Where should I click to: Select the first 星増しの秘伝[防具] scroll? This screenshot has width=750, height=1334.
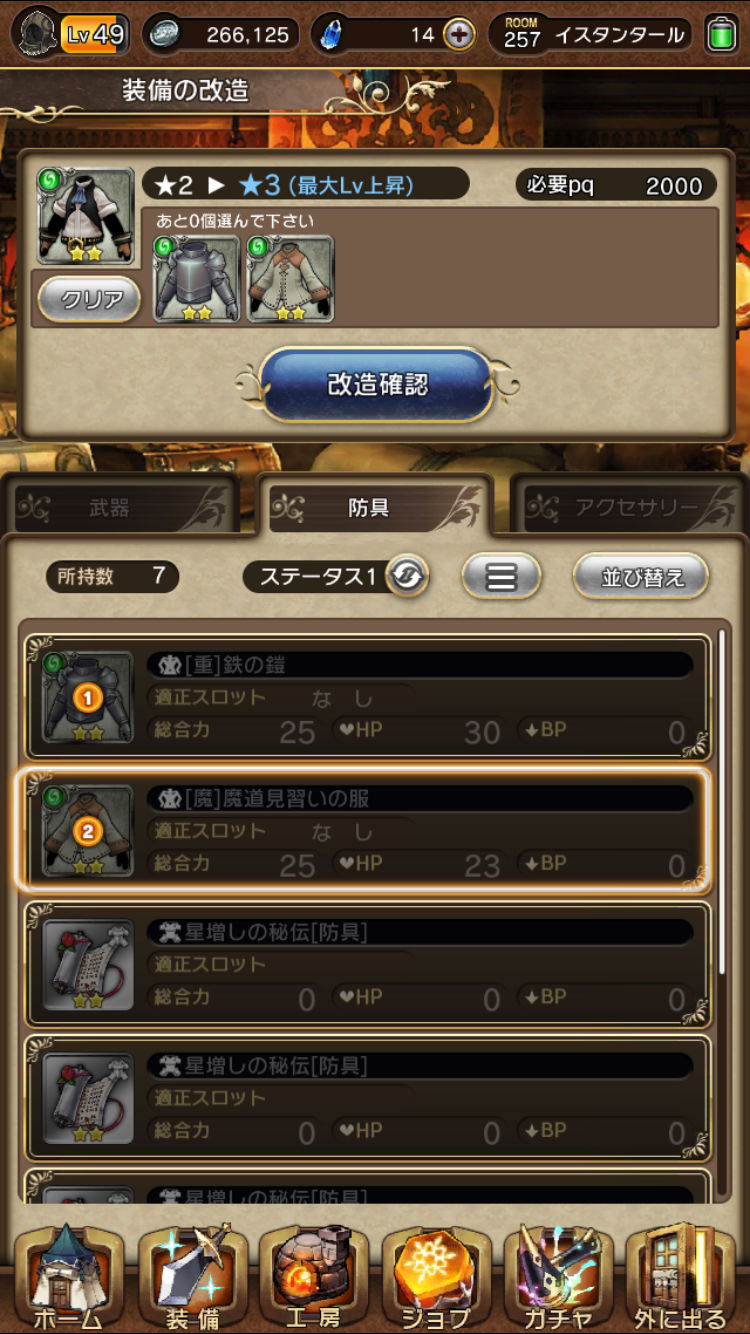(x=368, y=964)
